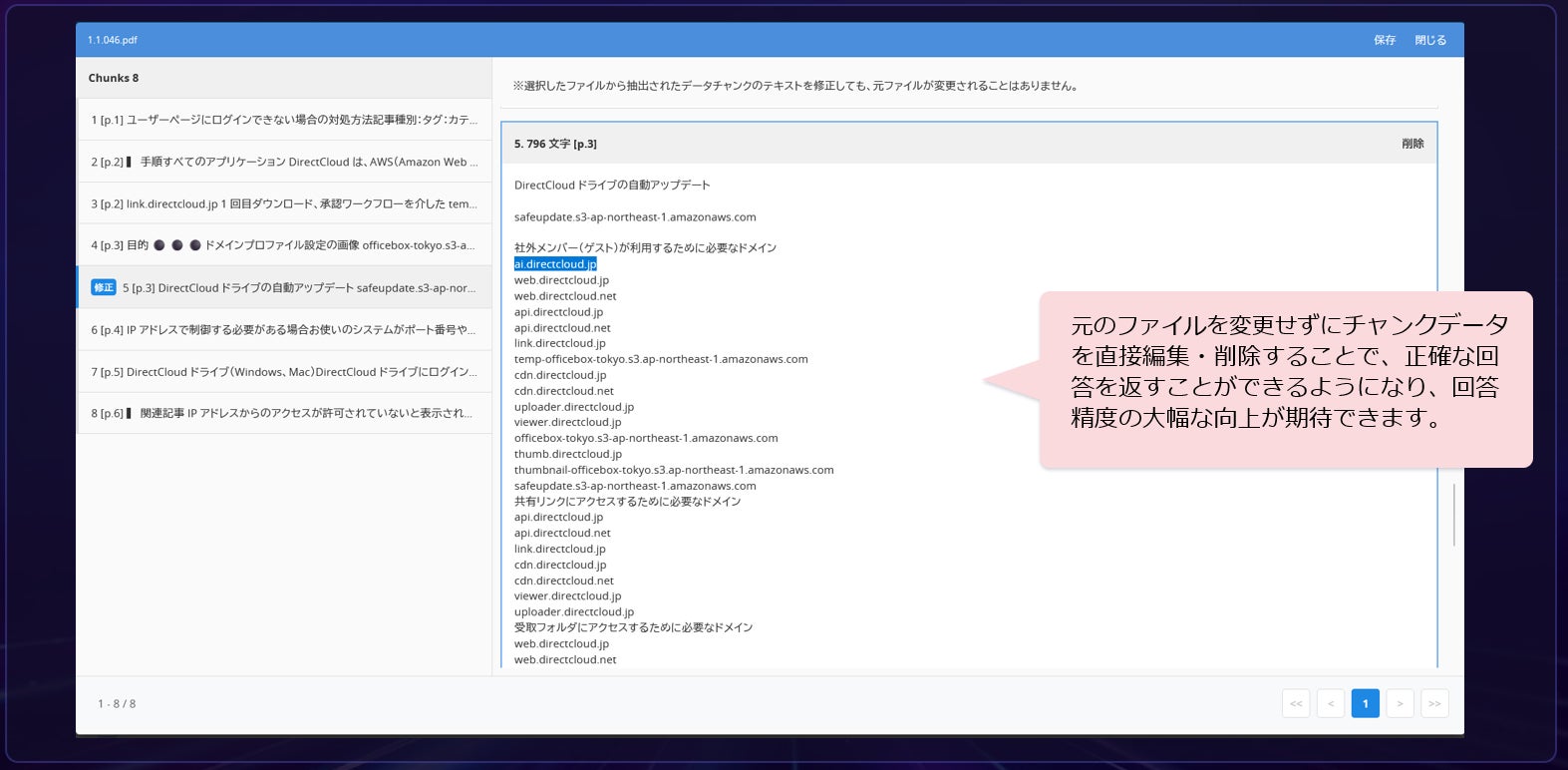Click line thumbnail-officebox-tokyo.s3.ap-northeast-1.amazonaws.com

point(674,470)
